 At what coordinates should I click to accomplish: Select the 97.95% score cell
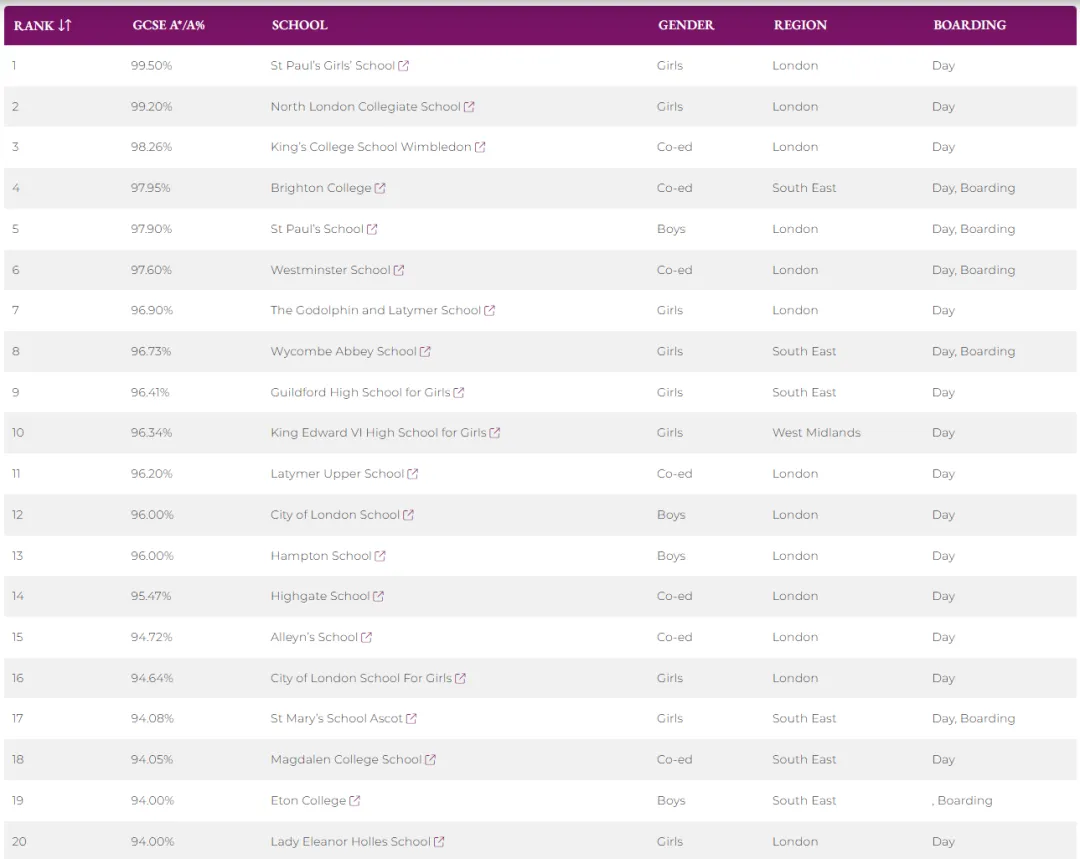pos(151,188)
